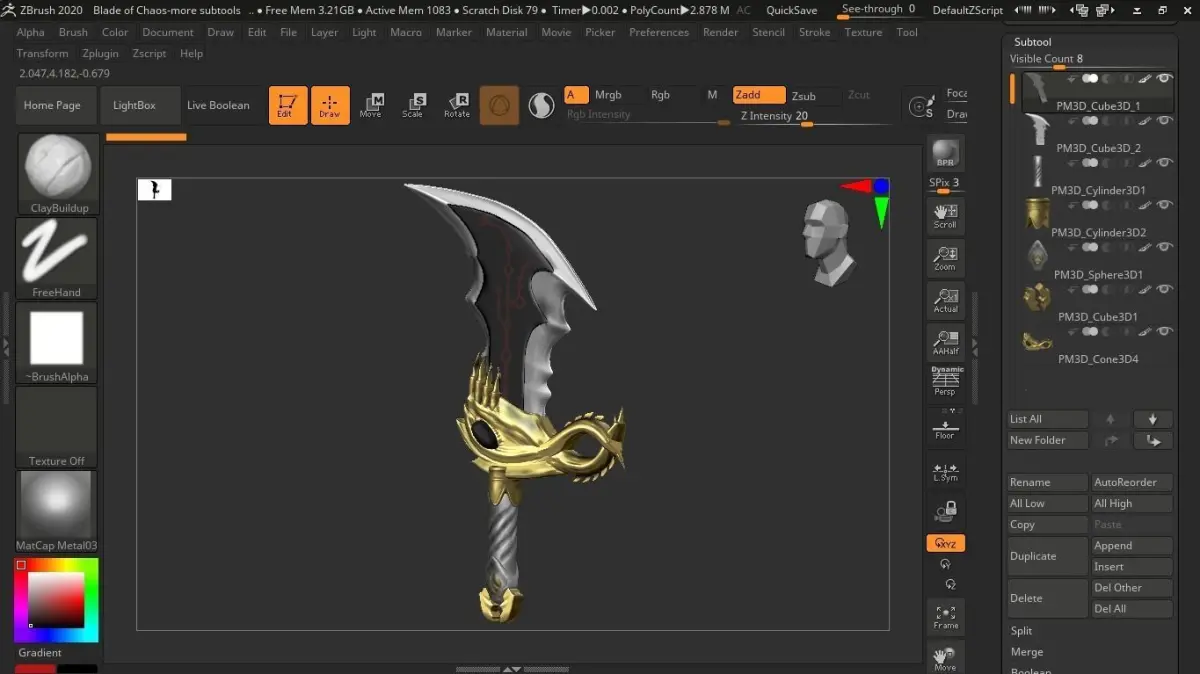1200x674 pixels.
Task: Toggle Dynamic Persp perspective button
Action: coord(945,381)
